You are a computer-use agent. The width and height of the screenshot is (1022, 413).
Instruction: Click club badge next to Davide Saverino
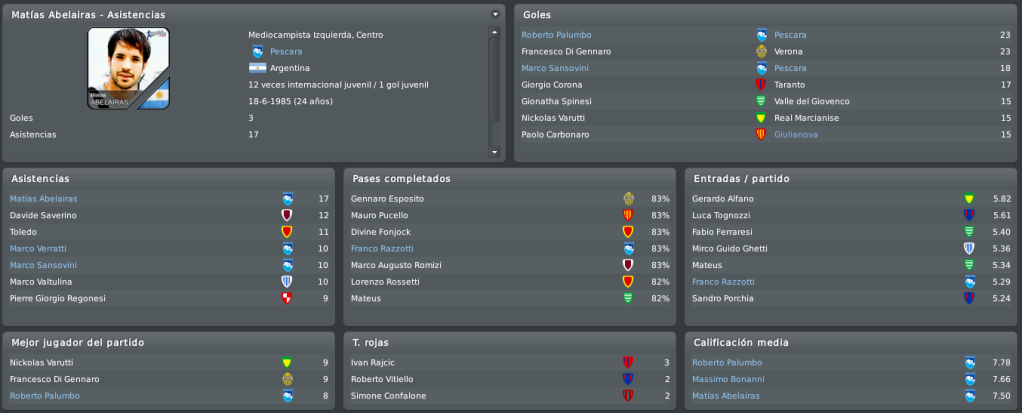[287, 215]
